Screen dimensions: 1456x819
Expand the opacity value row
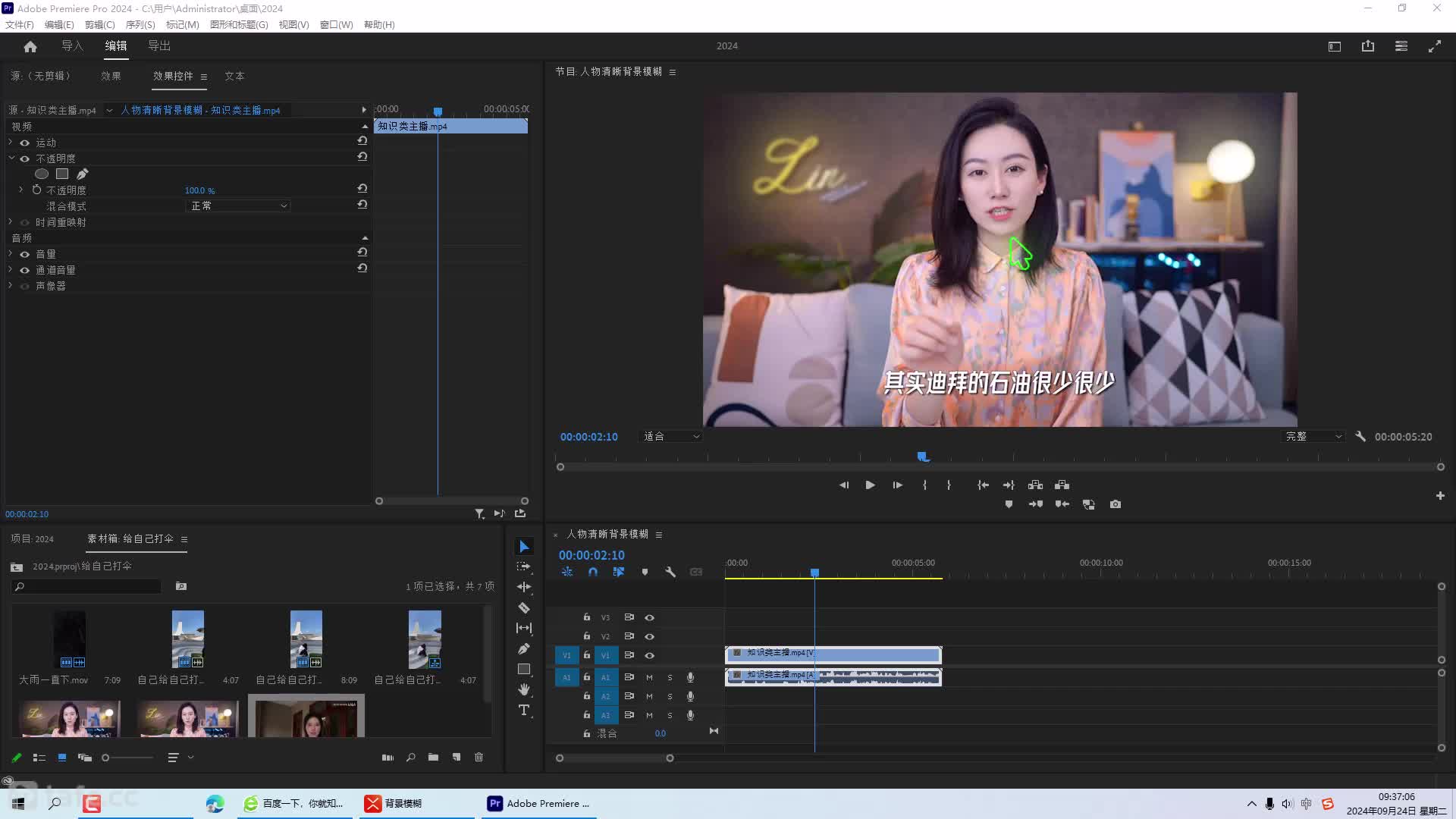click(20, 190)
